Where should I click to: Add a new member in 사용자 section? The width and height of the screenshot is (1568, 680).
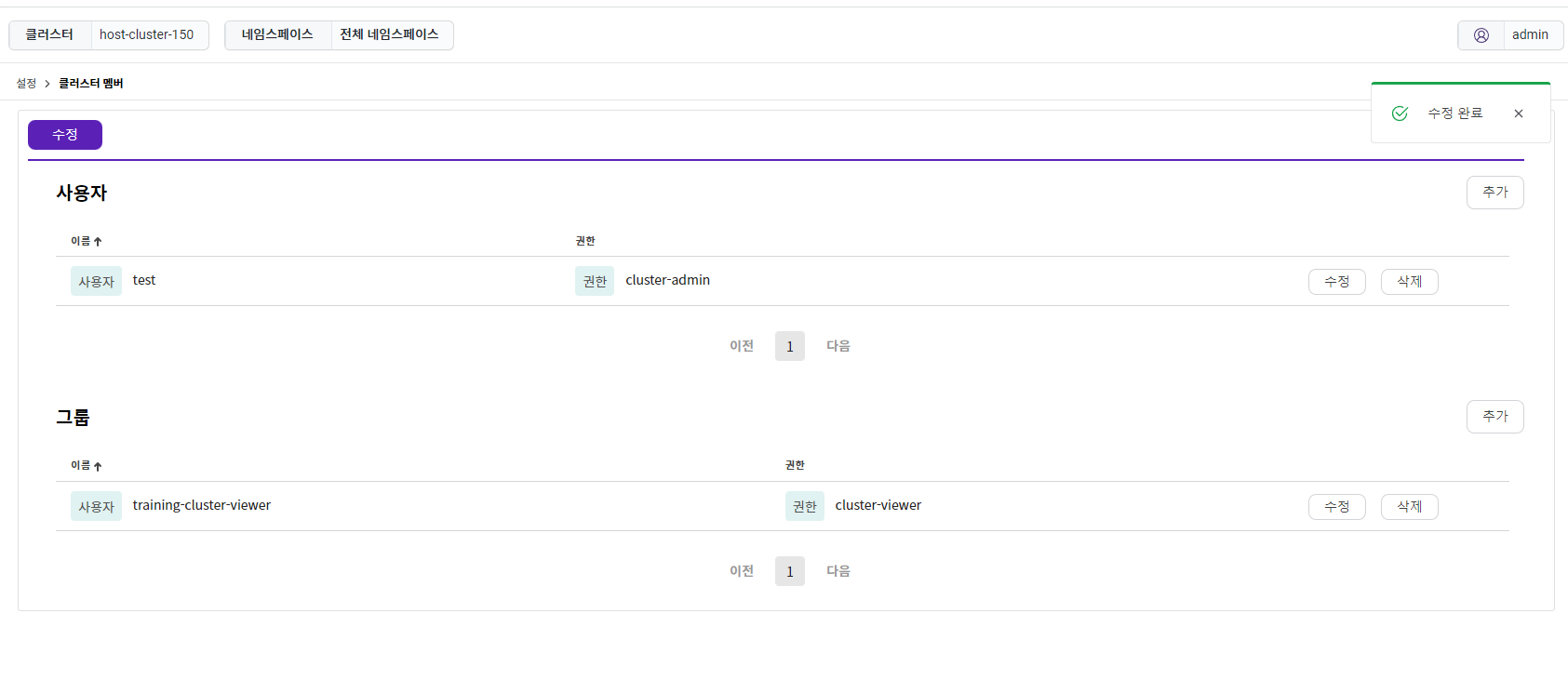1494,193
